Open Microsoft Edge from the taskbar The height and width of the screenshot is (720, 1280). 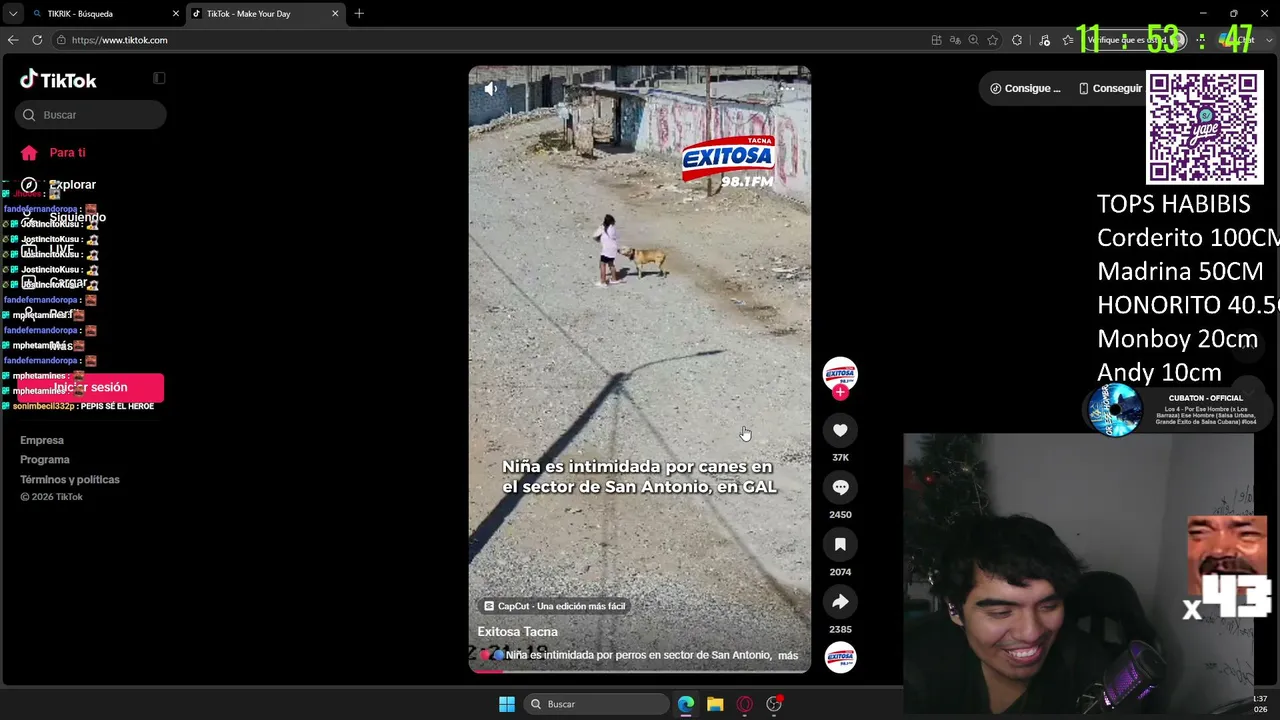686,704
